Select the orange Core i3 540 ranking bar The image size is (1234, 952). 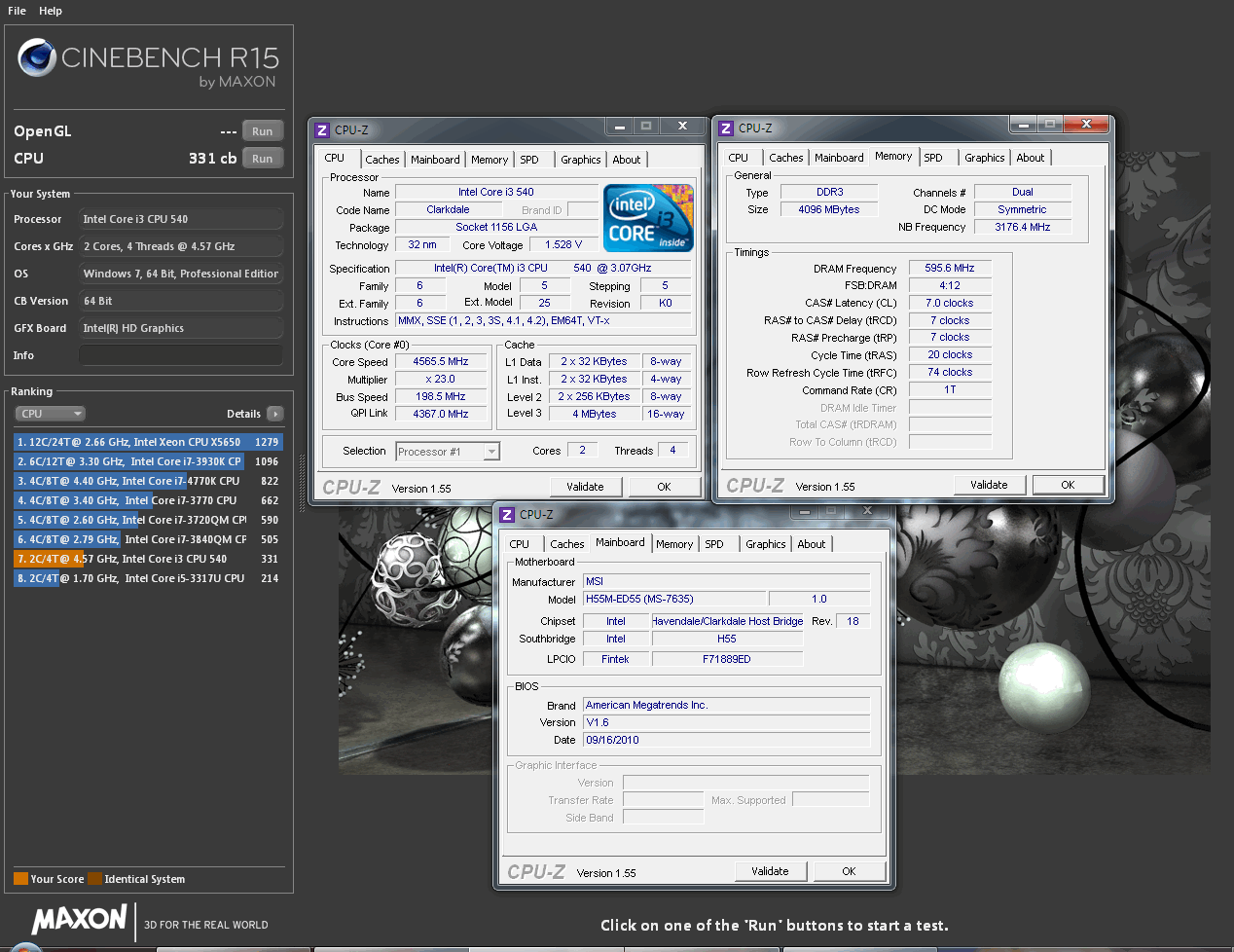(148, 559)
